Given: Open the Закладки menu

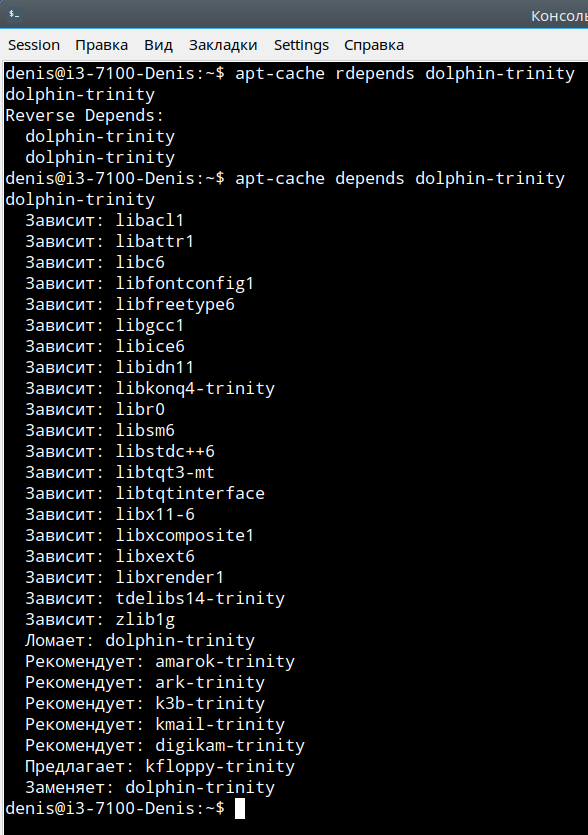Looking at the screenshot, I should point(223,45).
